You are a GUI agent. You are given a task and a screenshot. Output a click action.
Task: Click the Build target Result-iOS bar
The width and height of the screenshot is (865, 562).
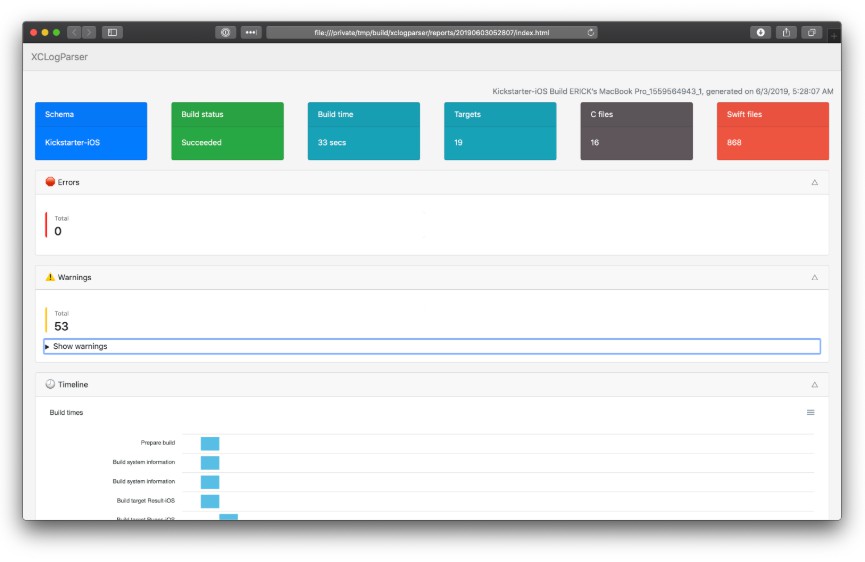pyautogui.click(x=209, y=500)
